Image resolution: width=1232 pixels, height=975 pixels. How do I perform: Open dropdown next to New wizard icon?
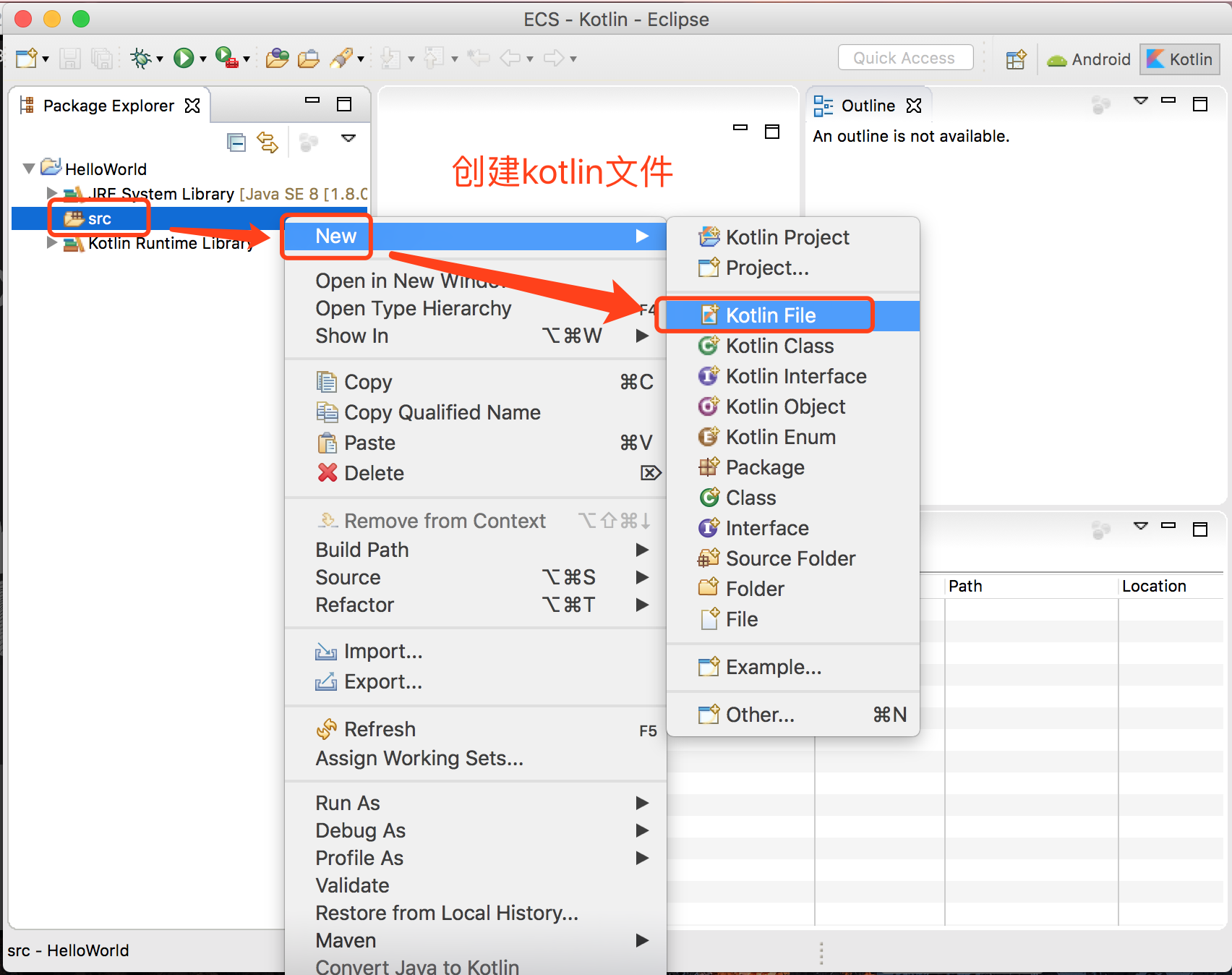(x=45, y=59)
